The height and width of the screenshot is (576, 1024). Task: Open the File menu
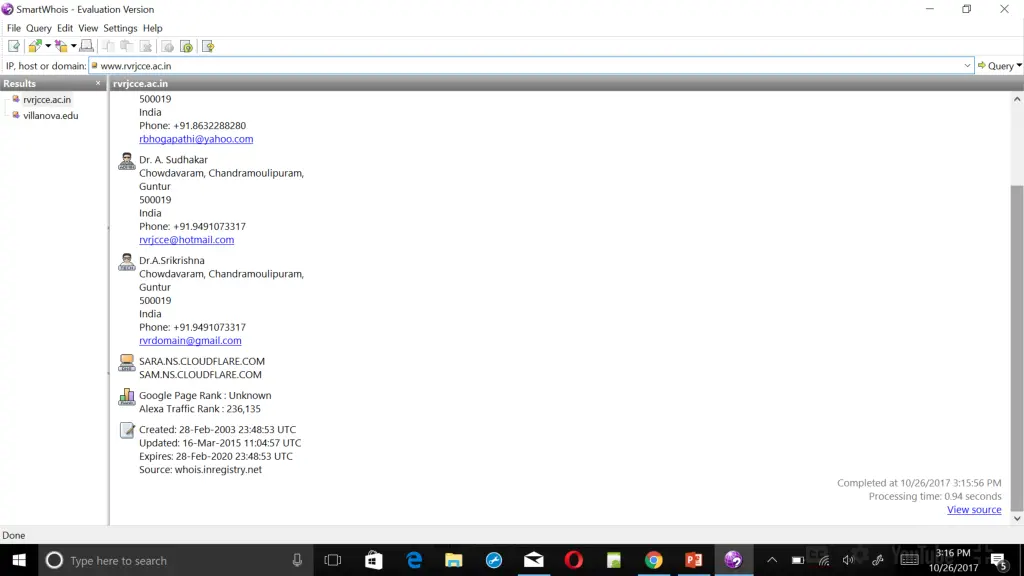click(x=14, y=28)
